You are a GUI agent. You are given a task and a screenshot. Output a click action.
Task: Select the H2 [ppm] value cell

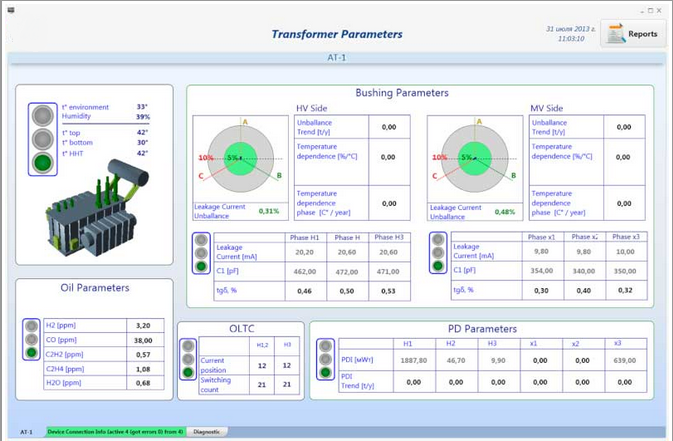(143, 325)
